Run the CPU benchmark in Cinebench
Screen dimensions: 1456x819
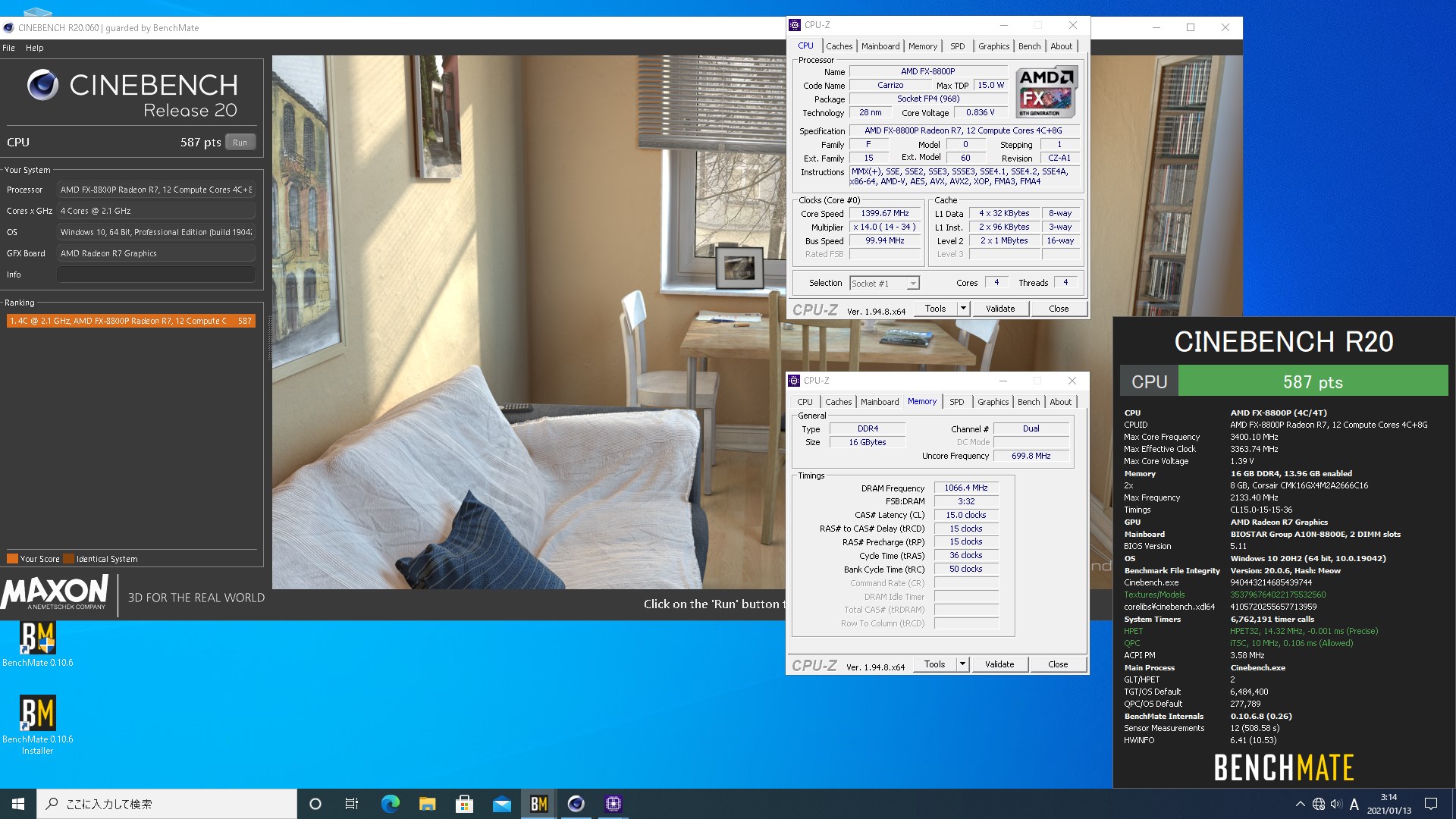240,143
